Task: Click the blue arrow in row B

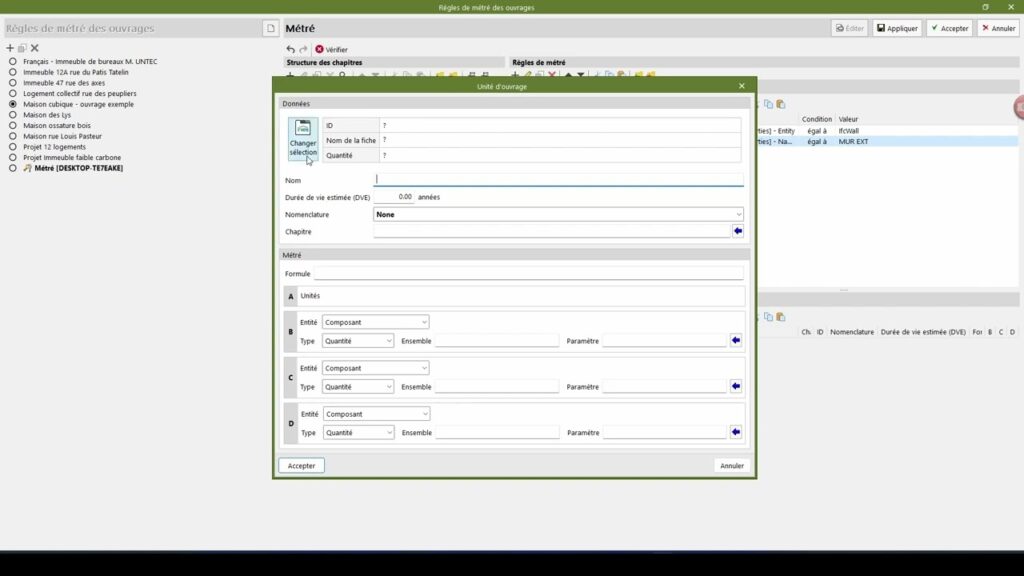Action: 736,341
